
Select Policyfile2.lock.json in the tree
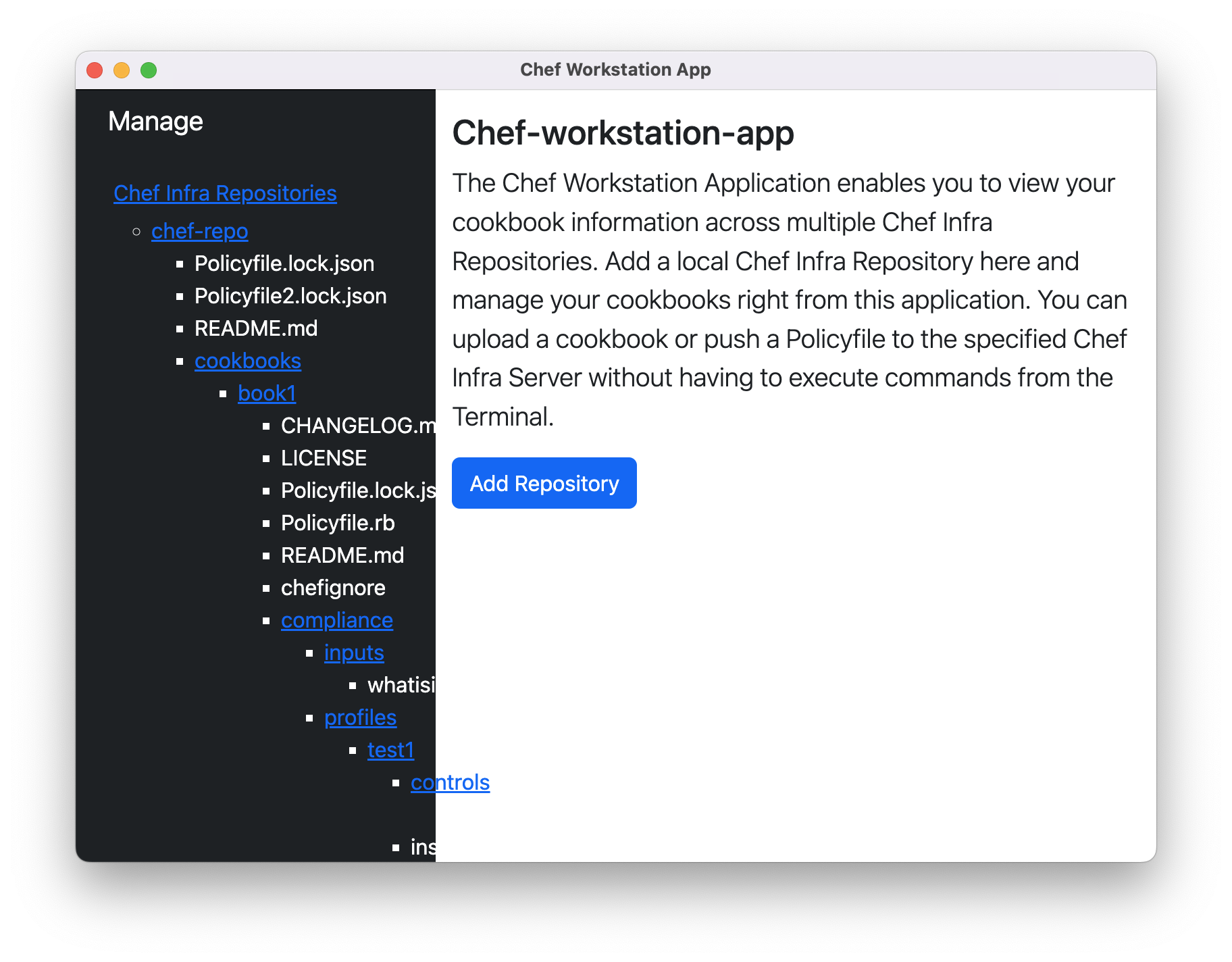(x=290, y=296)
